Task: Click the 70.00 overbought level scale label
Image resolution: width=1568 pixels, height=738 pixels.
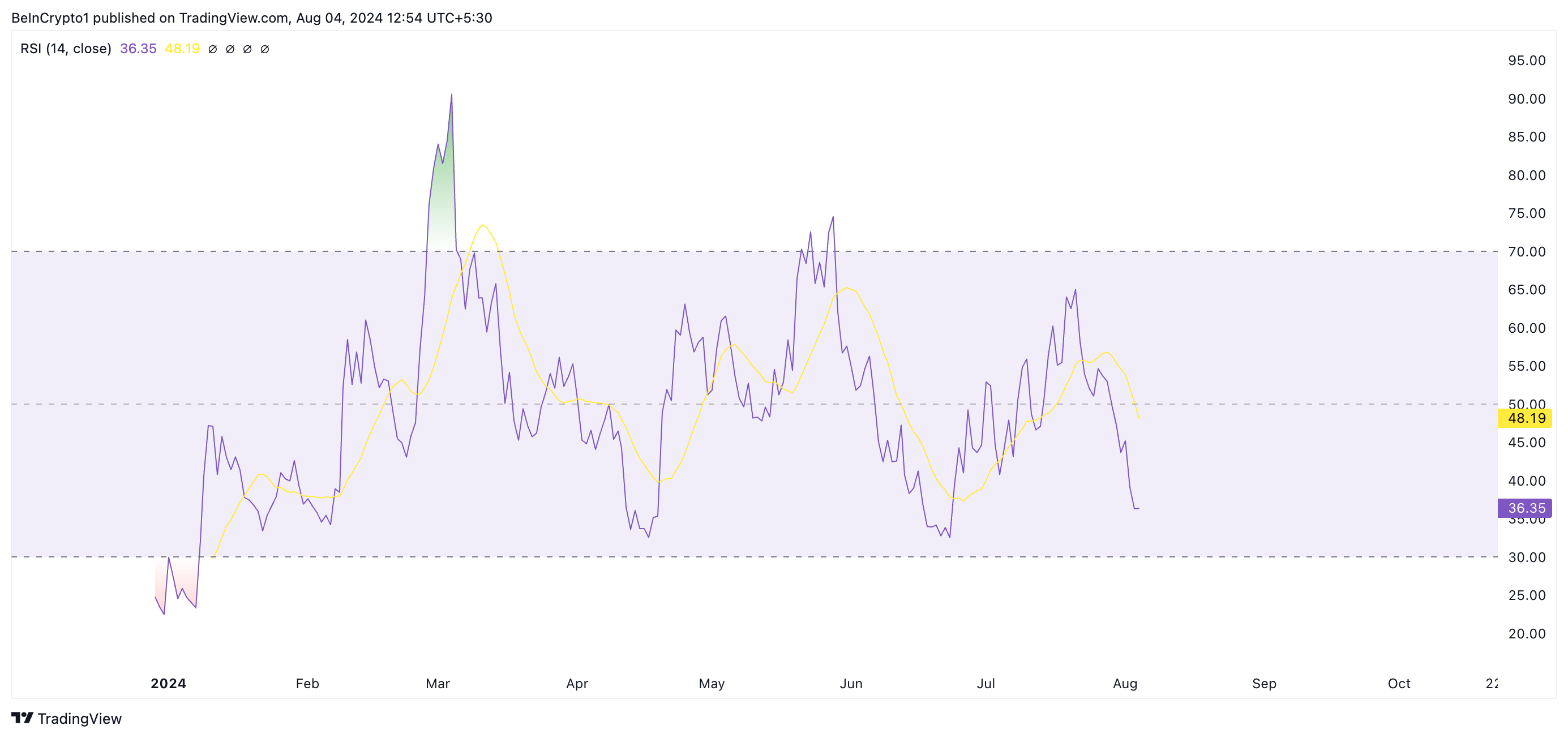Action: 1526,251
